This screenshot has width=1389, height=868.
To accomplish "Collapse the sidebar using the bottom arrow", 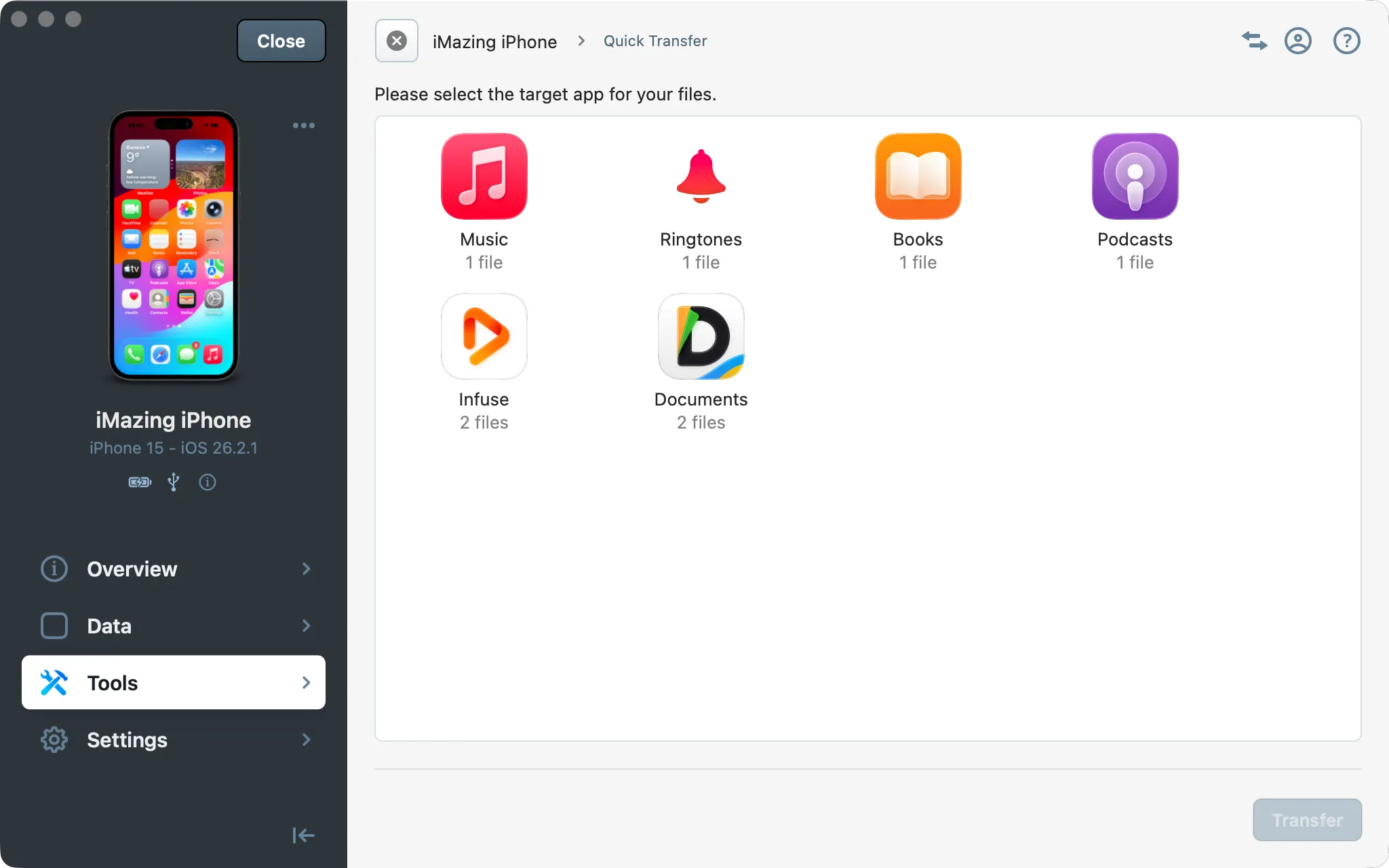I will point(302,835).
